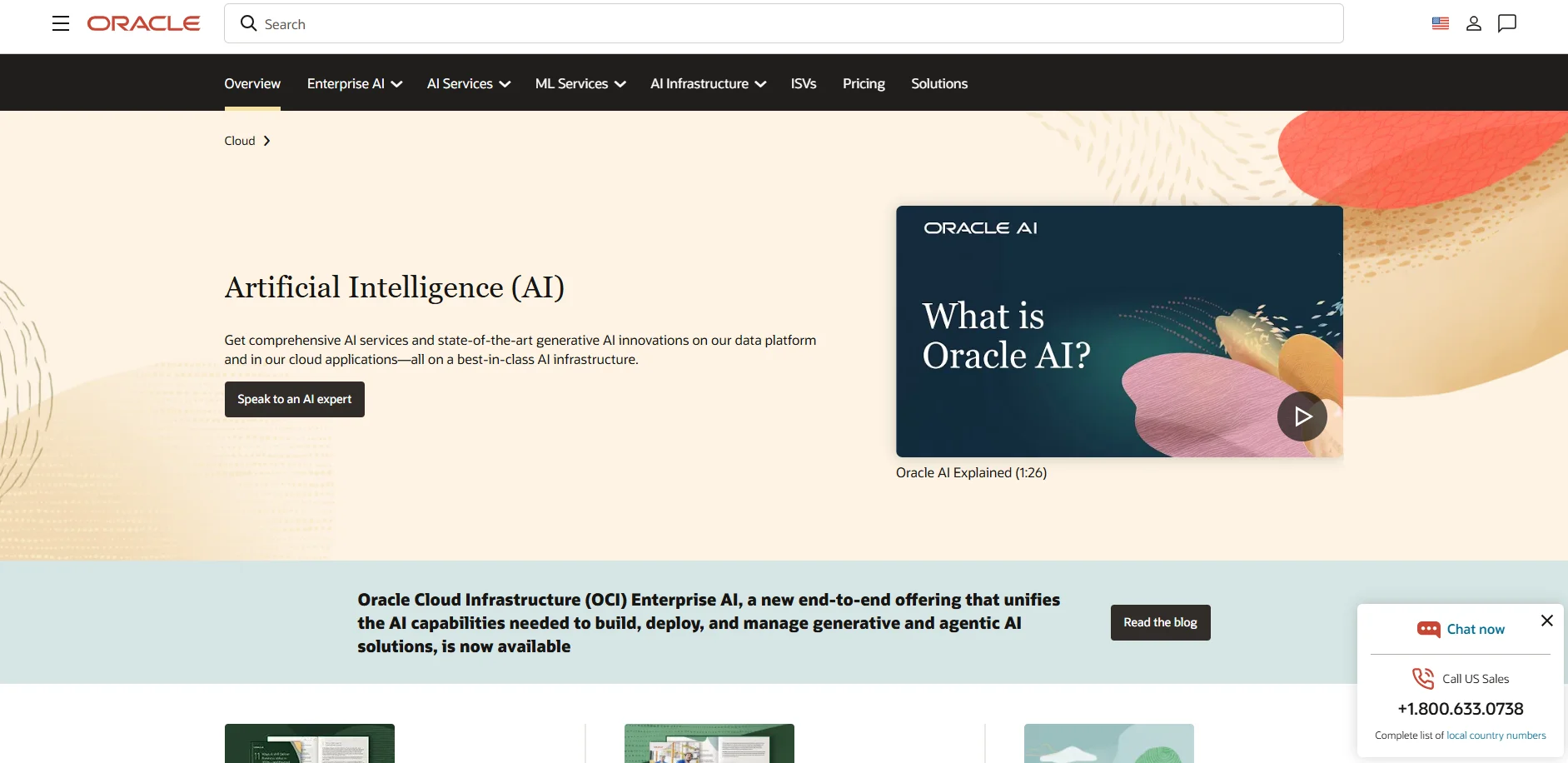The width and height of the screenshot is (1568, 763).
Task: Play the What is Oracle AI video
Action: [x=1302, y=416]
